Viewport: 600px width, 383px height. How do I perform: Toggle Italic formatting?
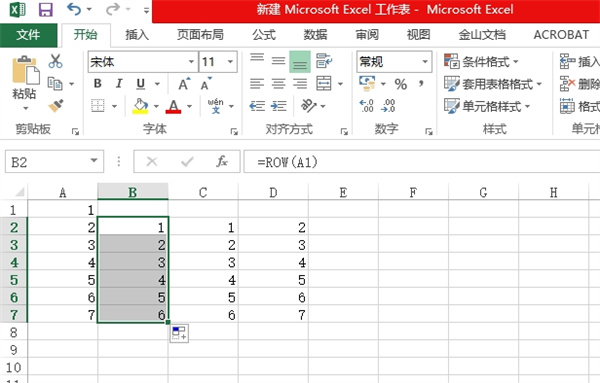[x=119, y=83]
